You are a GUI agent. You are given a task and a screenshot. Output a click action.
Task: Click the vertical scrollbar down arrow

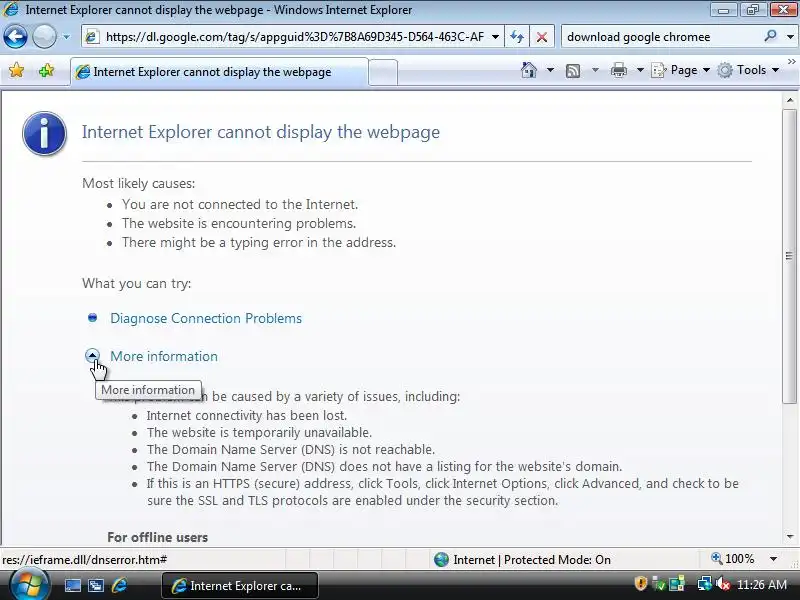pos(790,536)
